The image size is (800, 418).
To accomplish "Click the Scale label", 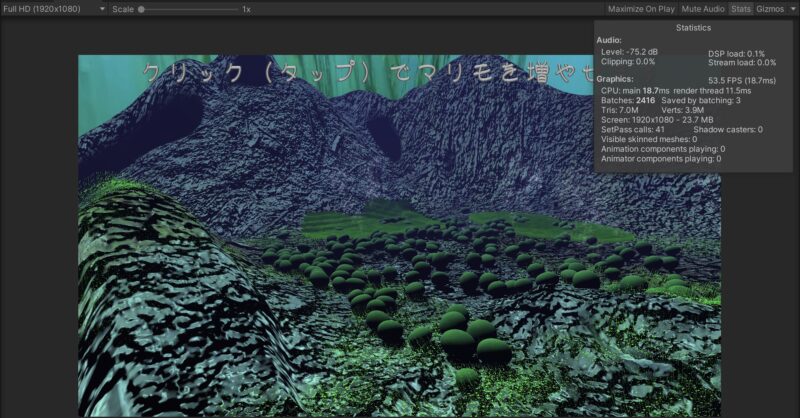I will click(123, 9).
